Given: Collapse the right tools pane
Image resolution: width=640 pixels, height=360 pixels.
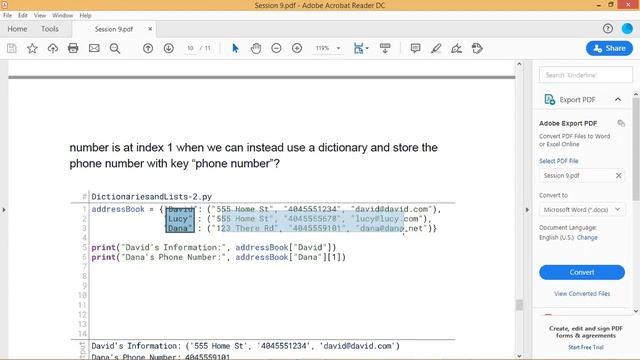Looking at the screenshot, I should tap(527, 210).
